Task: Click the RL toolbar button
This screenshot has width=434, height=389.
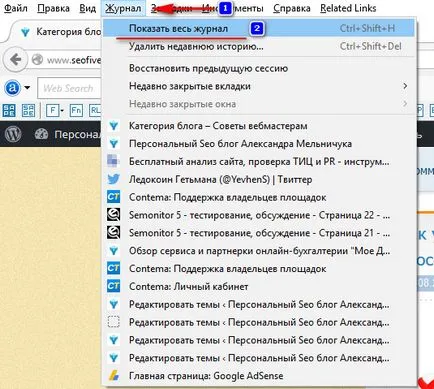Action: click(95, 110)
